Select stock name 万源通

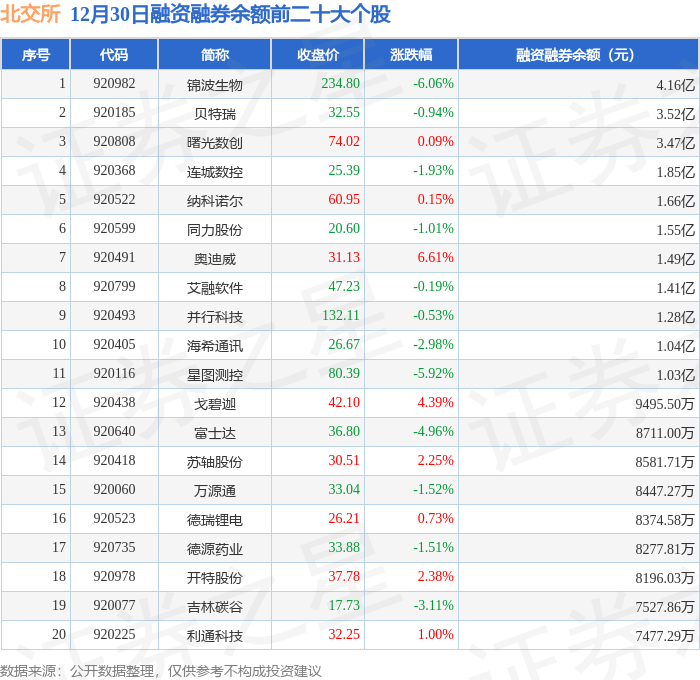coord(215,491)
